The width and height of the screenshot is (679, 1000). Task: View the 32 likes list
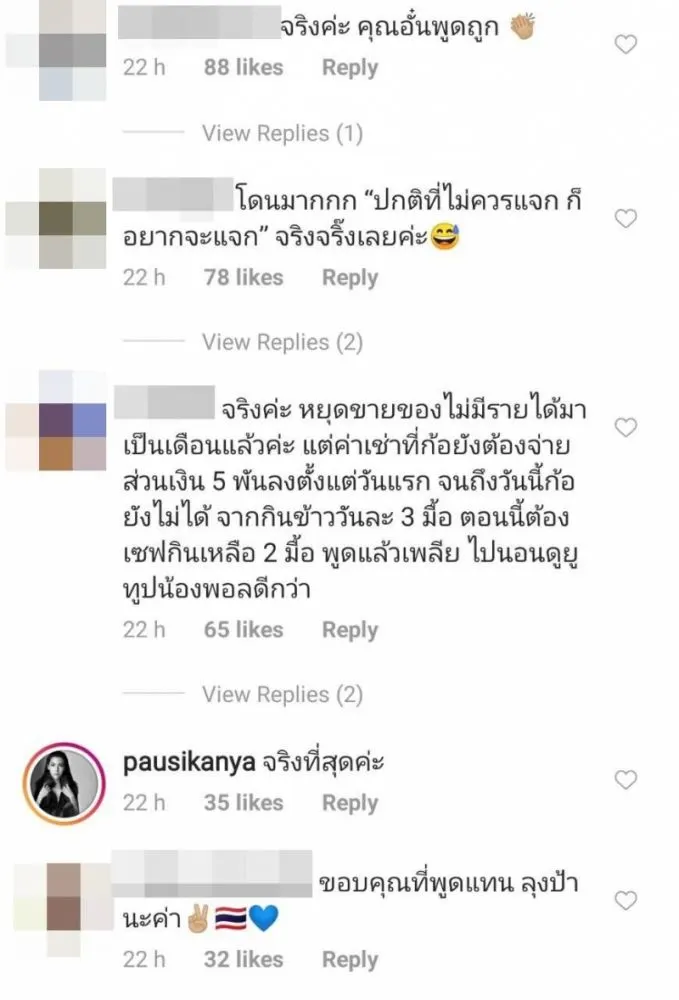point(244,959)
